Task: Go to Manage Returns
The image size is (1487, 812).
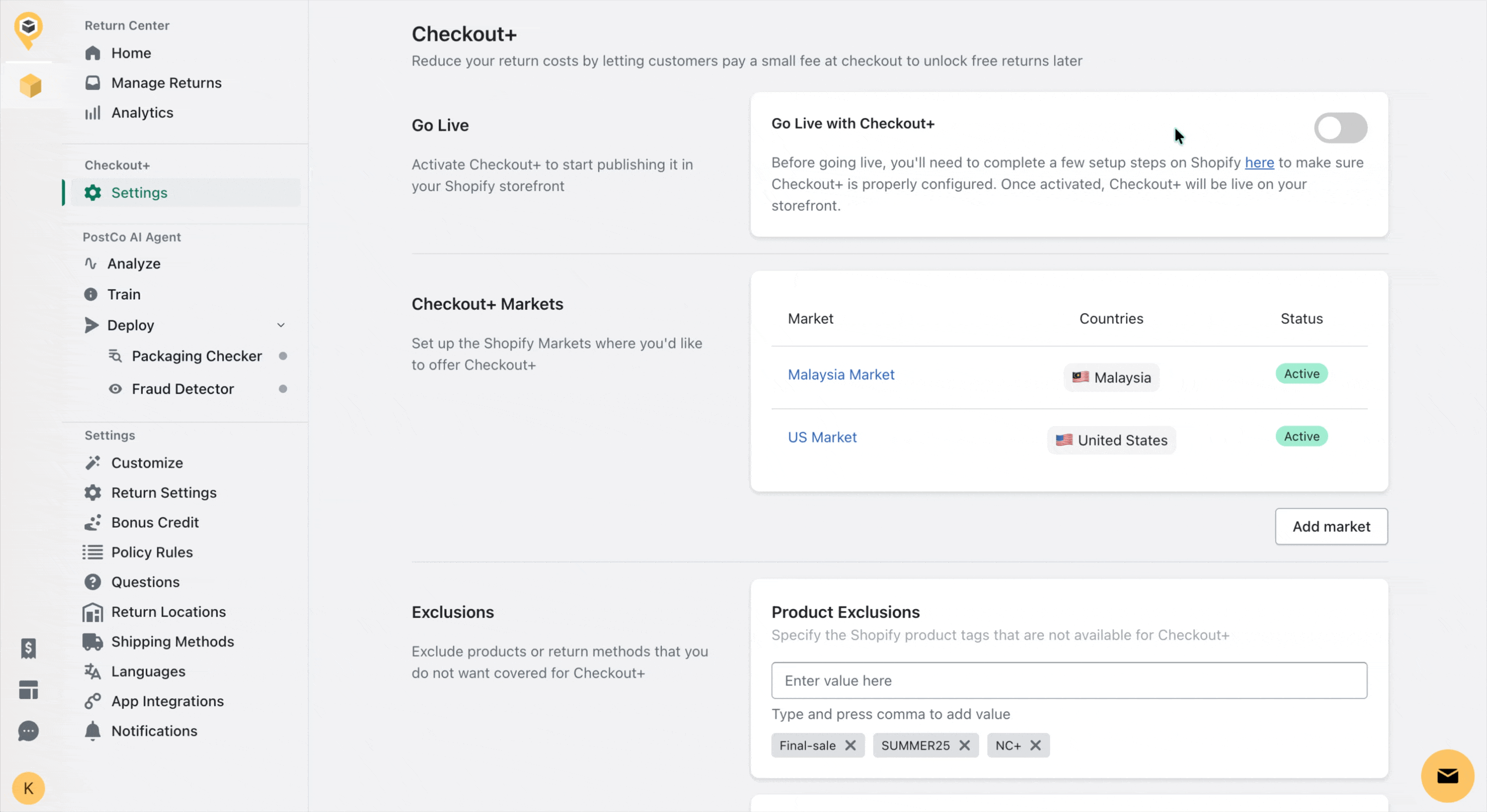Action: [x=166, y=83]
